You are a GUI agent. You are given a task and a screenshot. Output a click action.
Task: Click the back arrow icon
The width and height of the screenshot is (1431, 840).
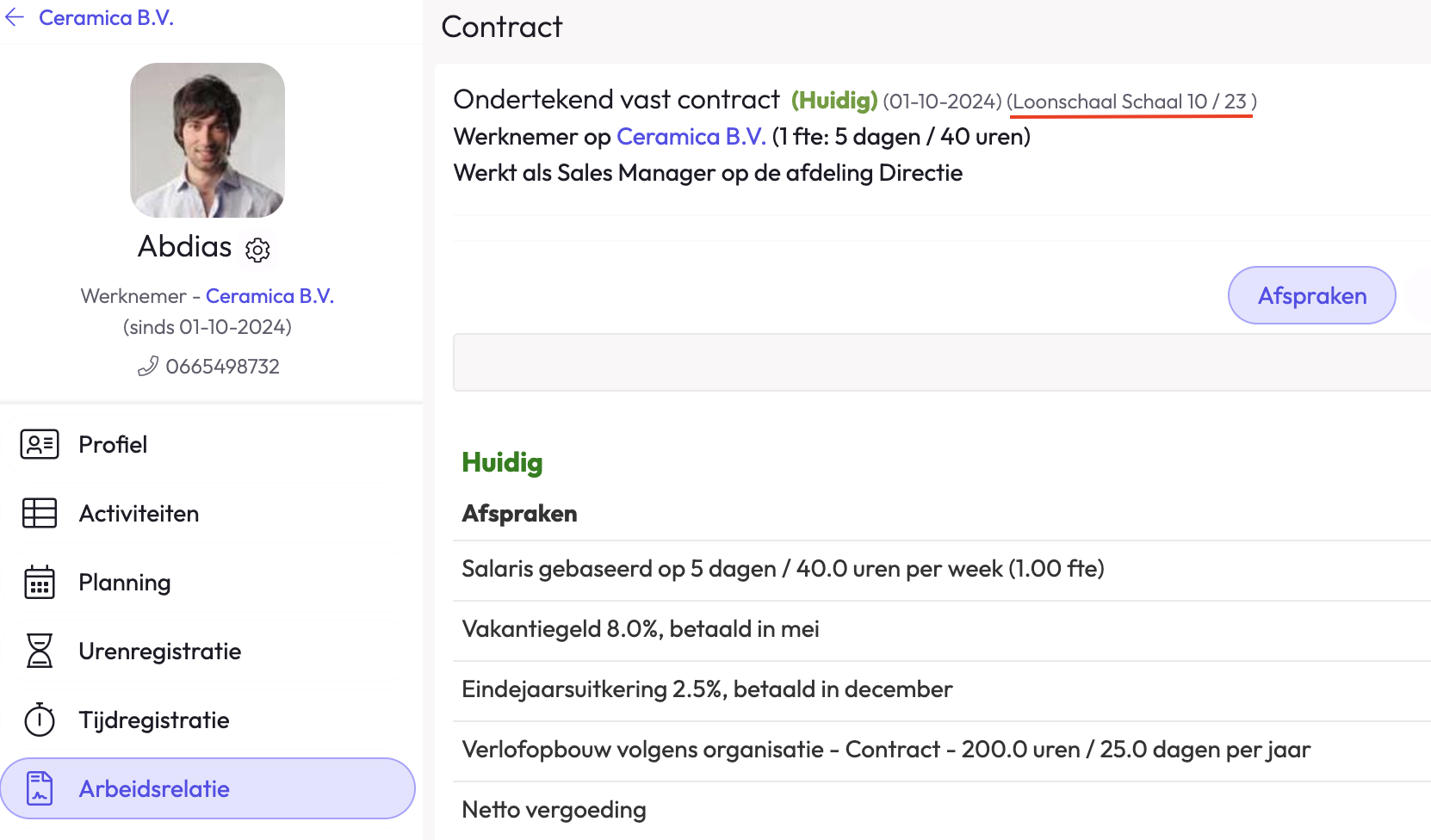(15, 18)
